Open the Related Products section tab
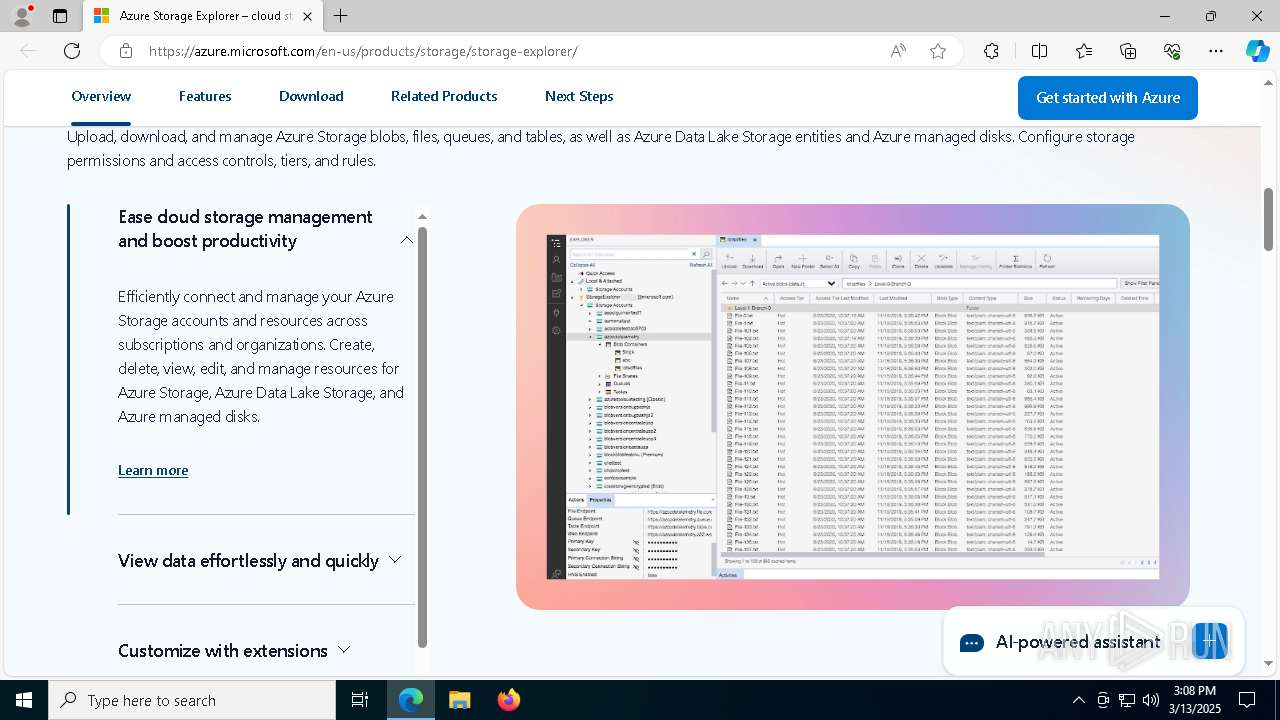 tap(444, 96)
